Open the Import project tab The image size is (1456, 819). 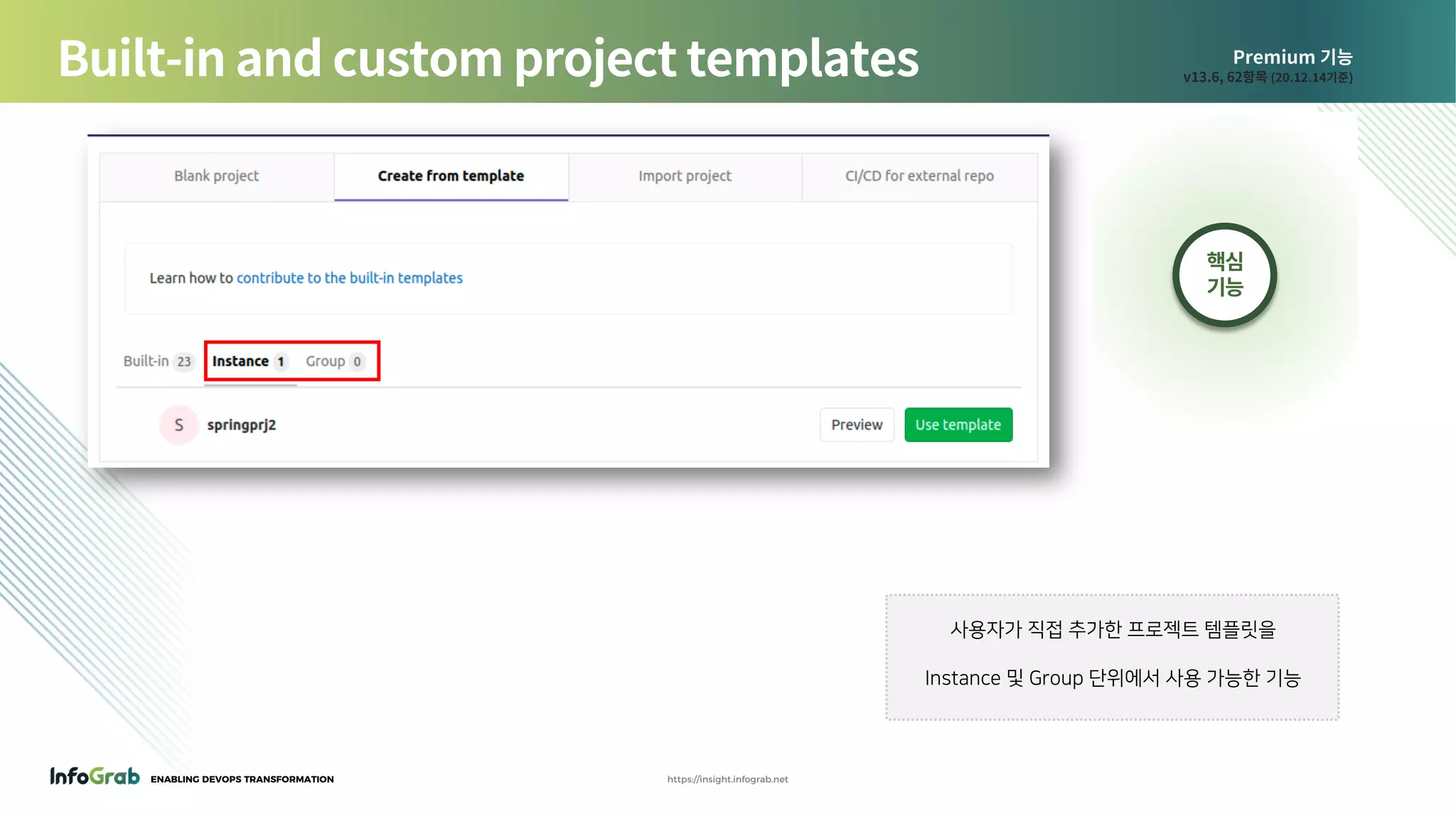pos(685,176)
